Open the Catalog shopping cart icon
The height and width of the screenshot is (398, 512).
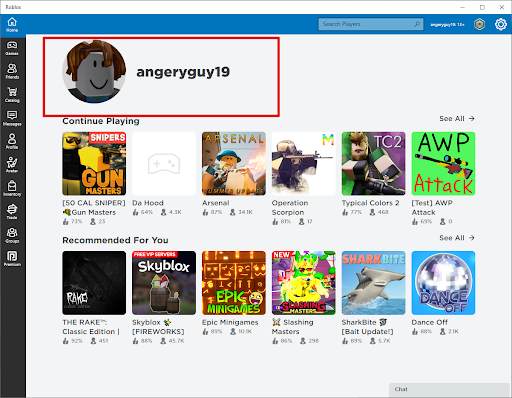[12, 95]
